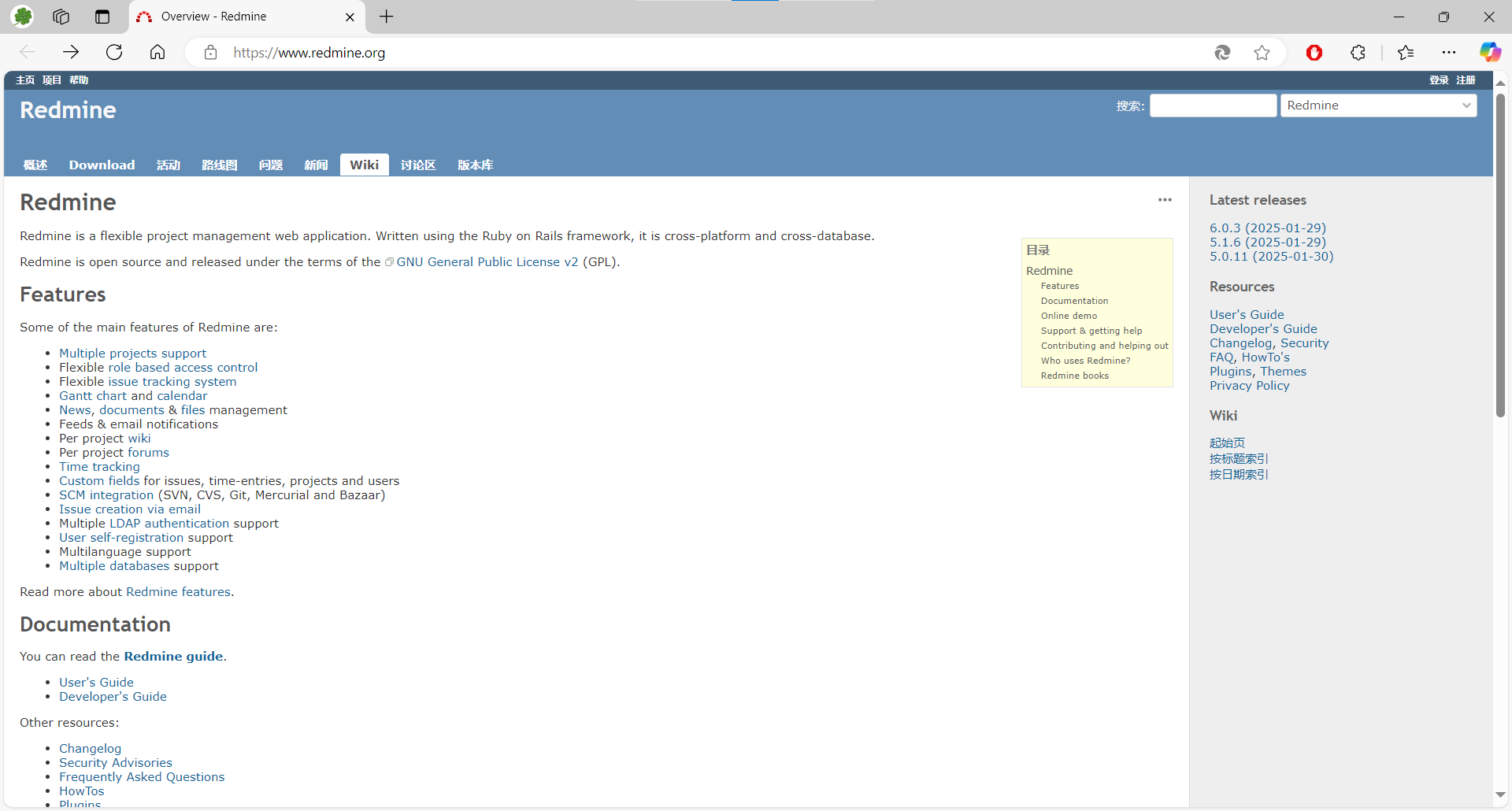The image size is (1512, 811).
Task: Open a new browser tab
Action: coord(386,17)
